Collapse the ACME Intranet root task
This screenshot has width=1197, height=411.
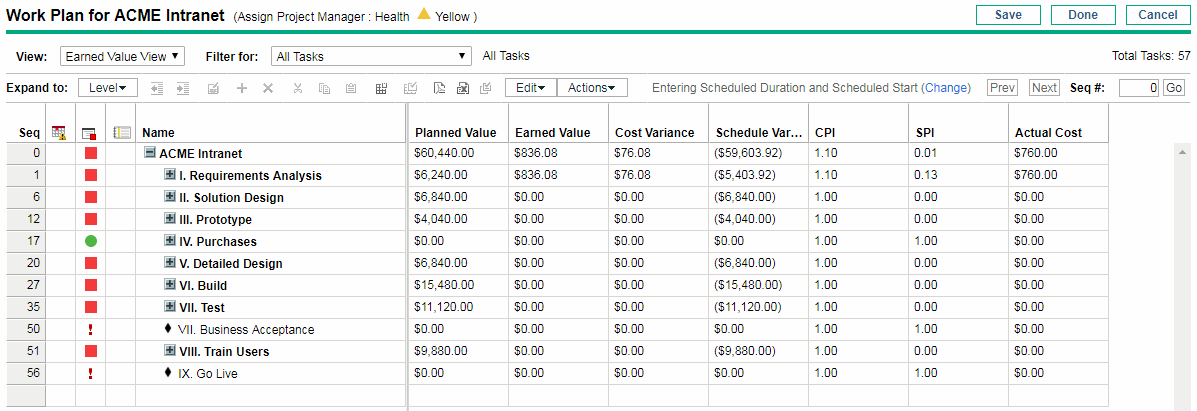pos(150,153)
